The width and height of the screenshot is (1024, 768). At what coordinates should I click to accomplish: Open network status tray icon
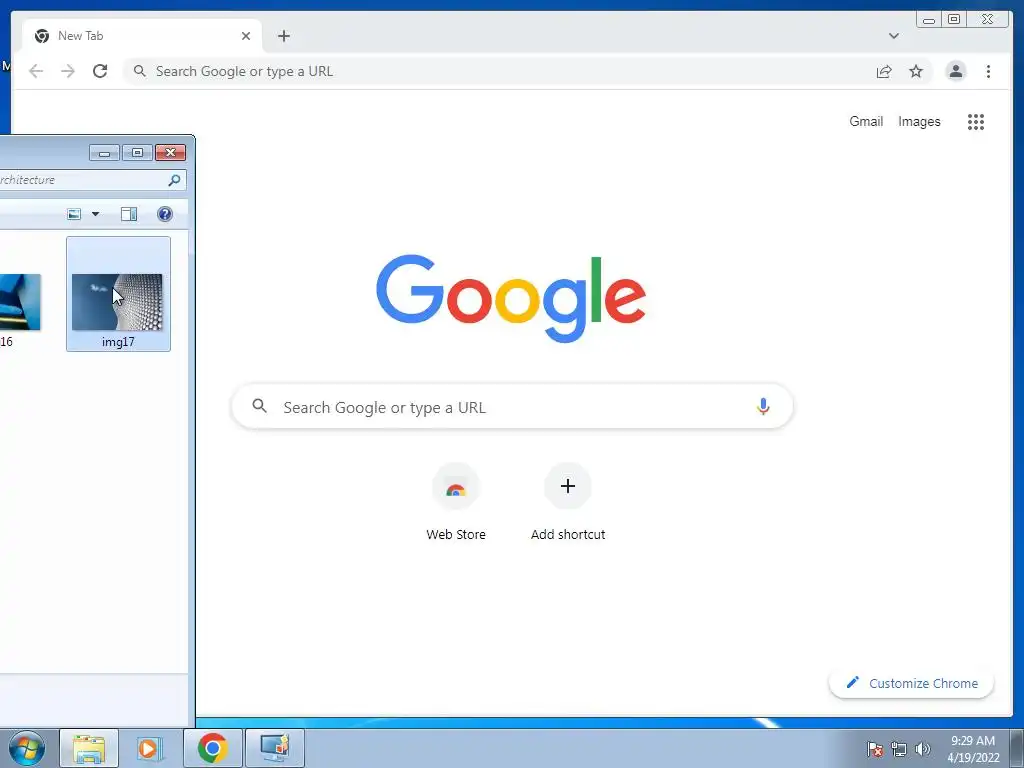(899, 749)
